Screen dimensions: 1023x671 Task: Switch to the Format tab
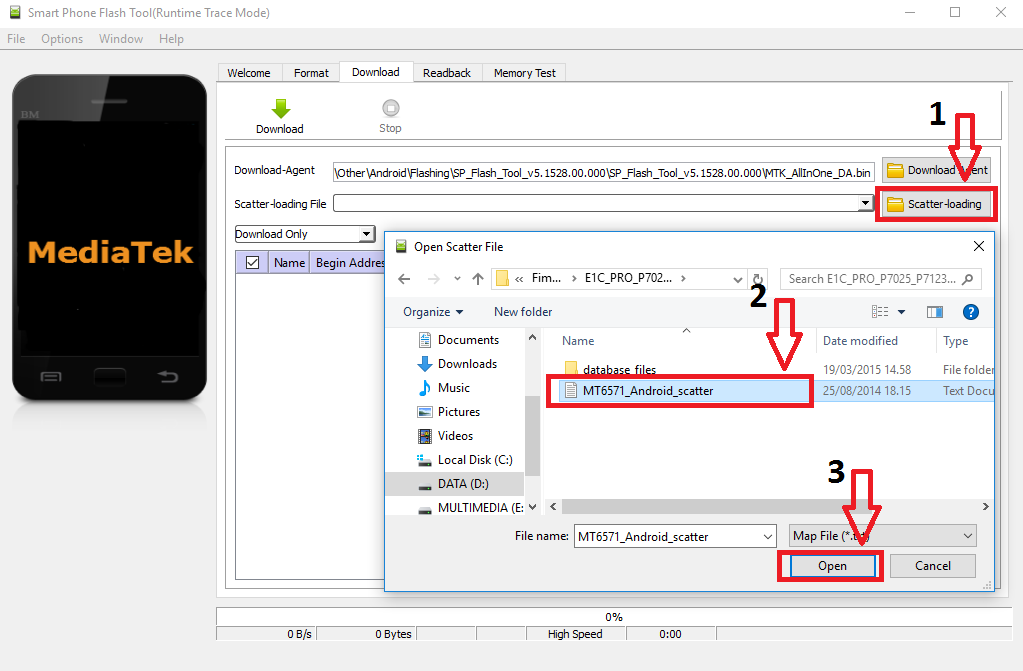point(311,73)
